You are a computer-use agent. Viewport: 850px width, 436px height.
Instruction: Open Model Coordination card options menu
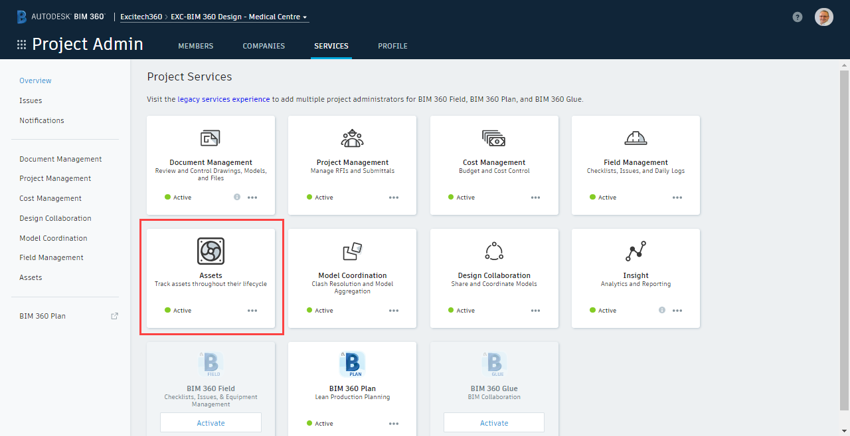[x=394, y=310]
